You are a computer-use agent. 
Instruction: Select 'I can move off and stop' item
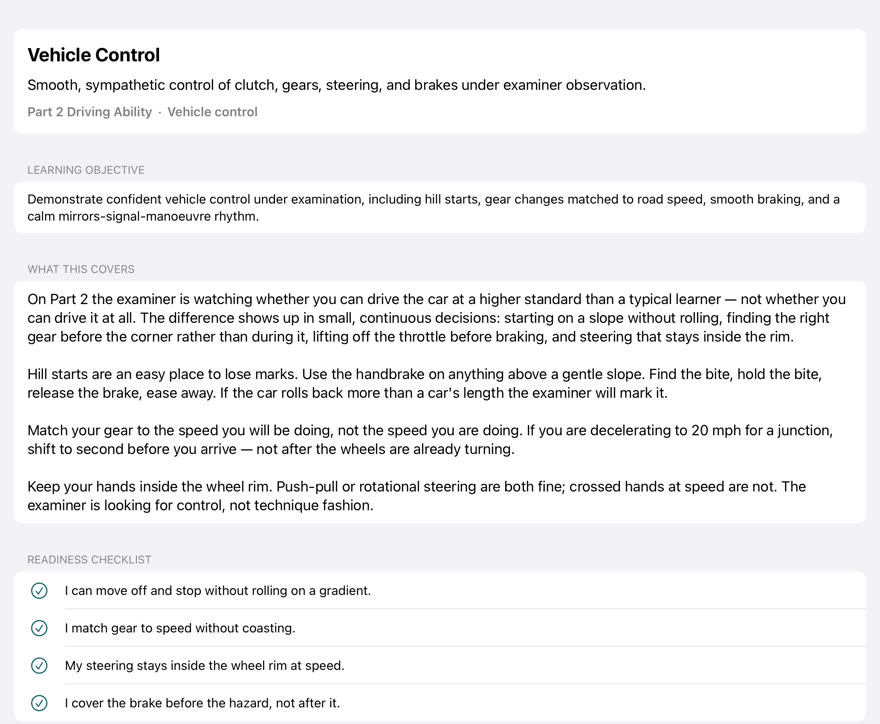pyautogui.click(x=218, y=590)
